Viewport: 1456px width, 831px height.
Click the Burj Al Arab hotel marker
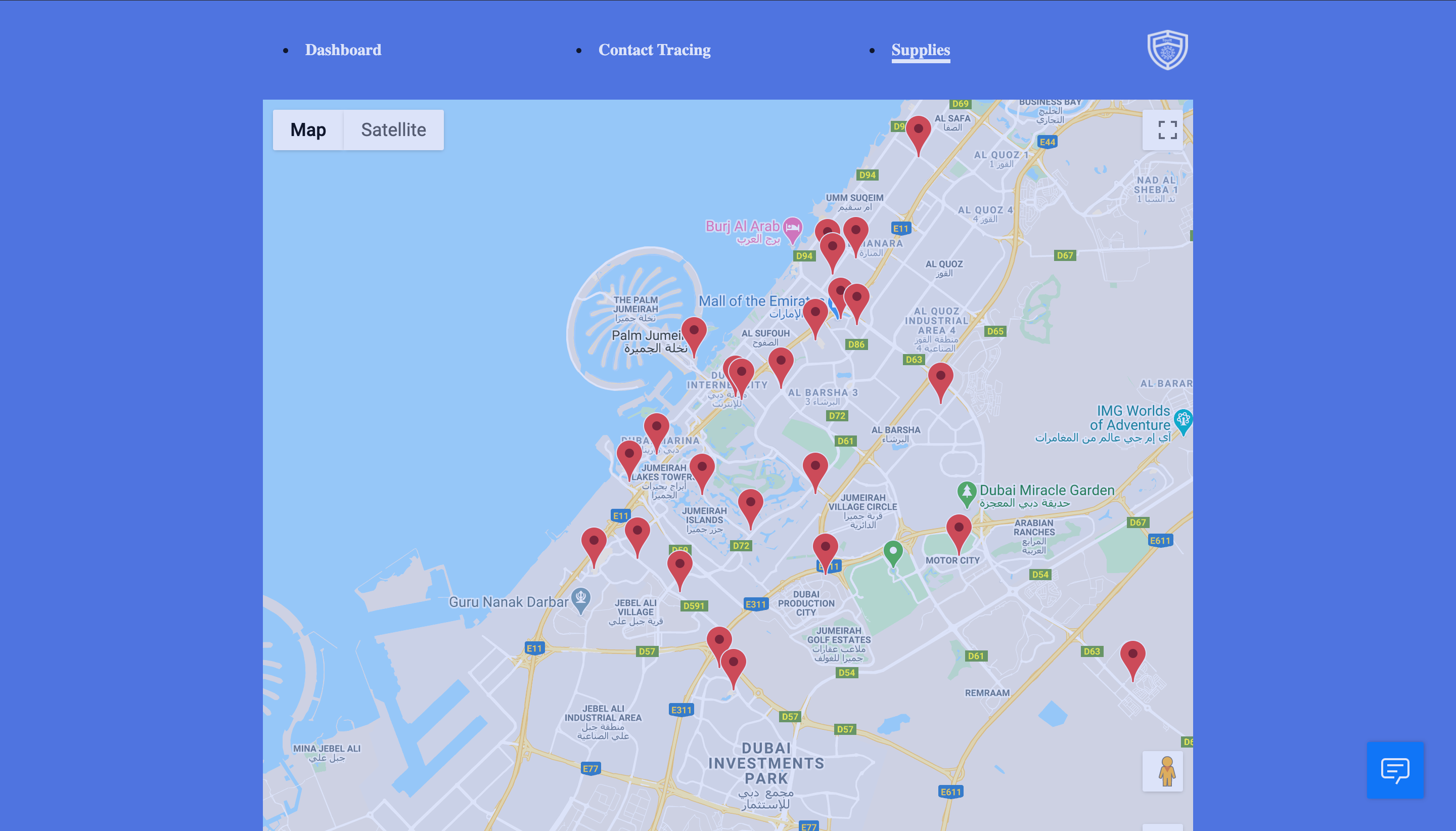(x=792, y=229)
